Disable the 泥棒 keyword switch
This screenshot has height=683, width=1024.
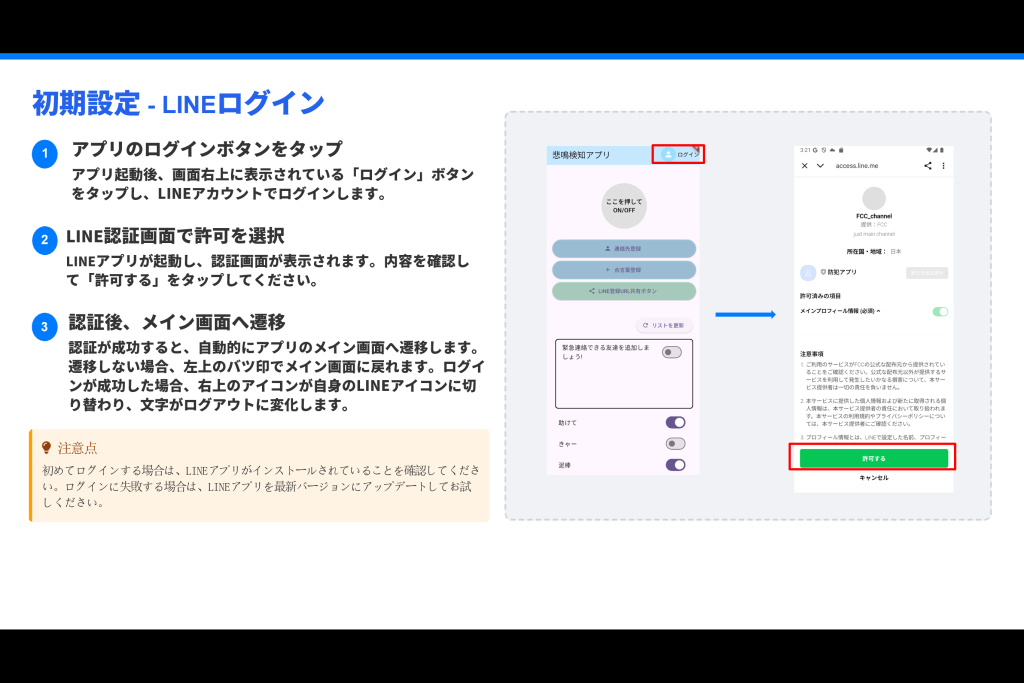(675, 465)
